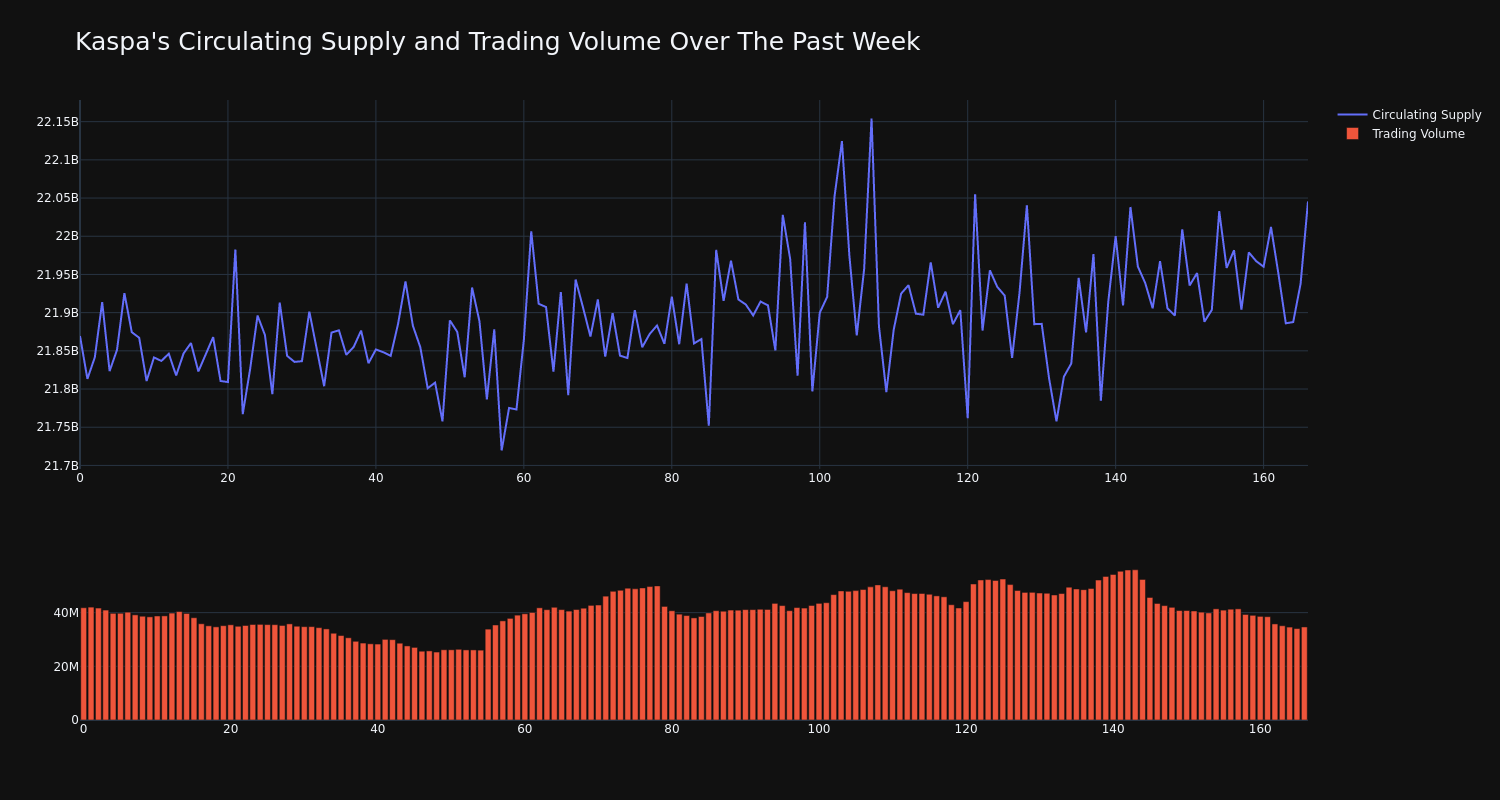Click the 22B y-axis label

coord(67,236)
